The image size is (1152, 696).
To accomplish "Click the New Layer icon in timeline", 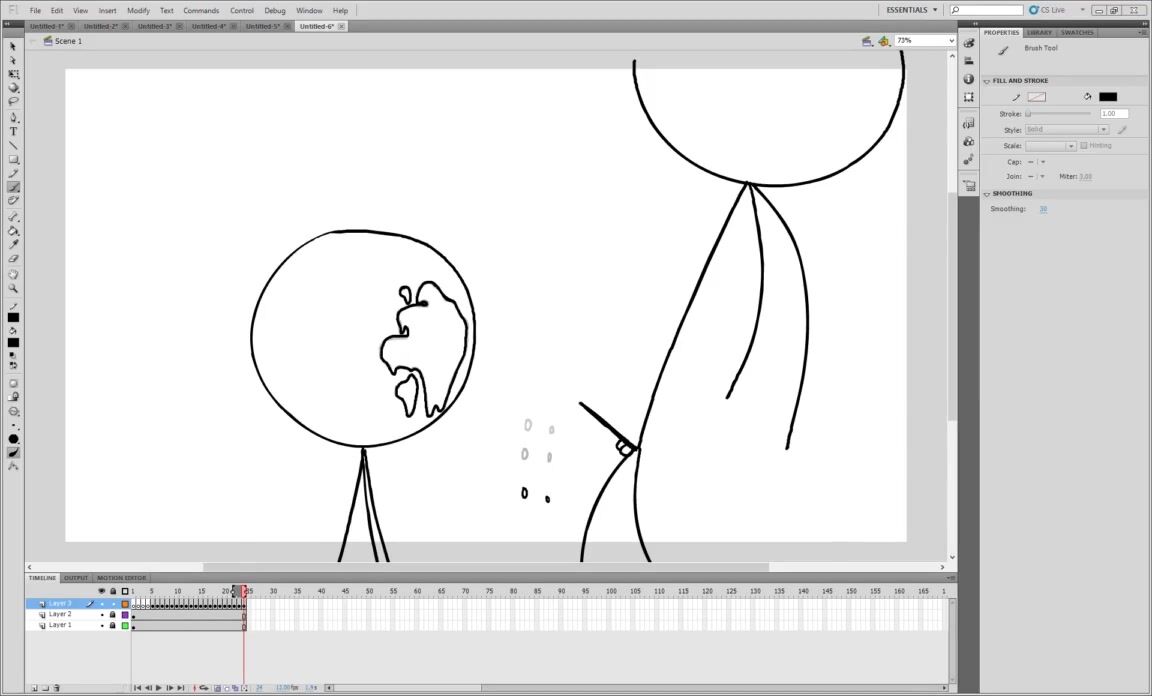I will pos(33,688).
